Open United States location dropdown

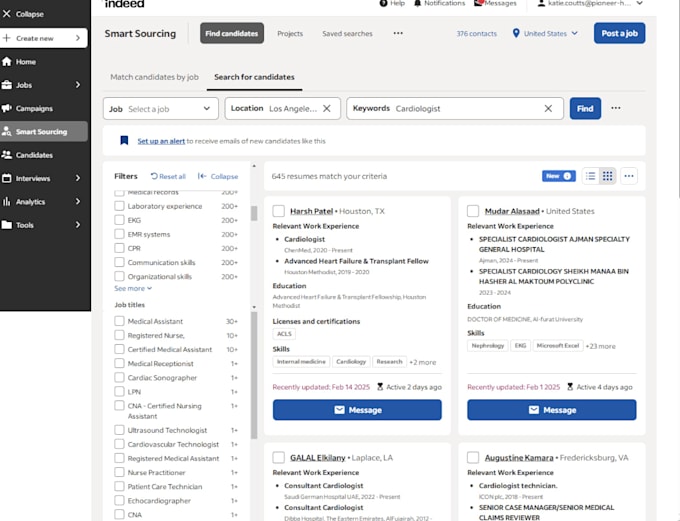point(546,33)
